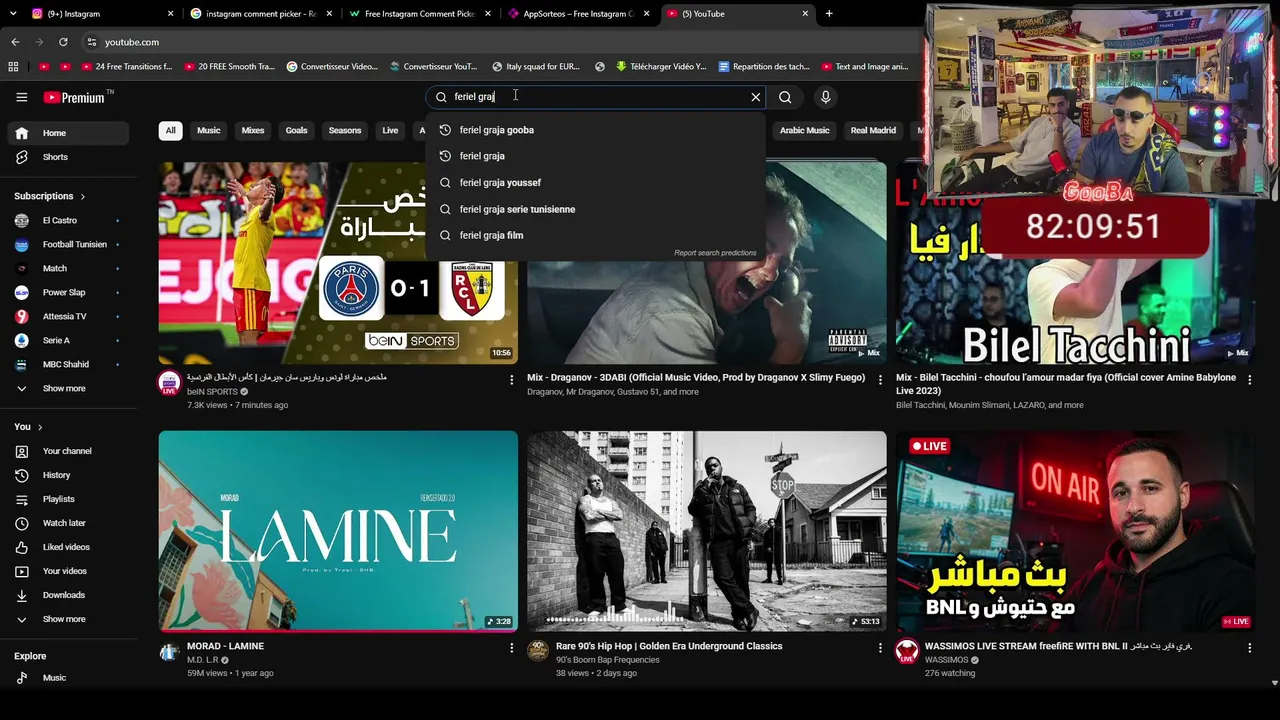Select the Mixes filter chip
Screen dimensions: 1280x720
253,130
